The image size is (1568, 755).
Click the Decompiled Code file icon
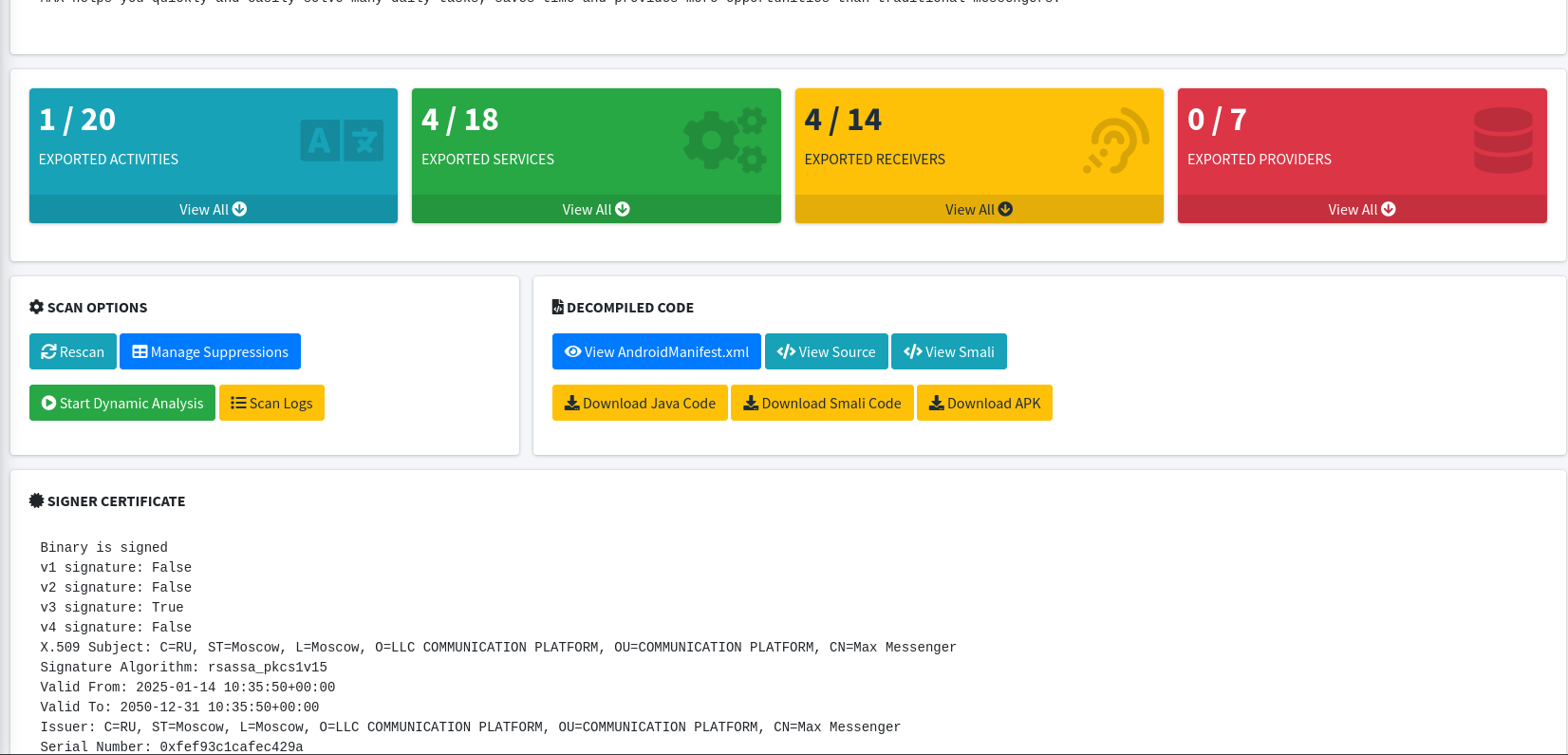click(x=558, y=307)
